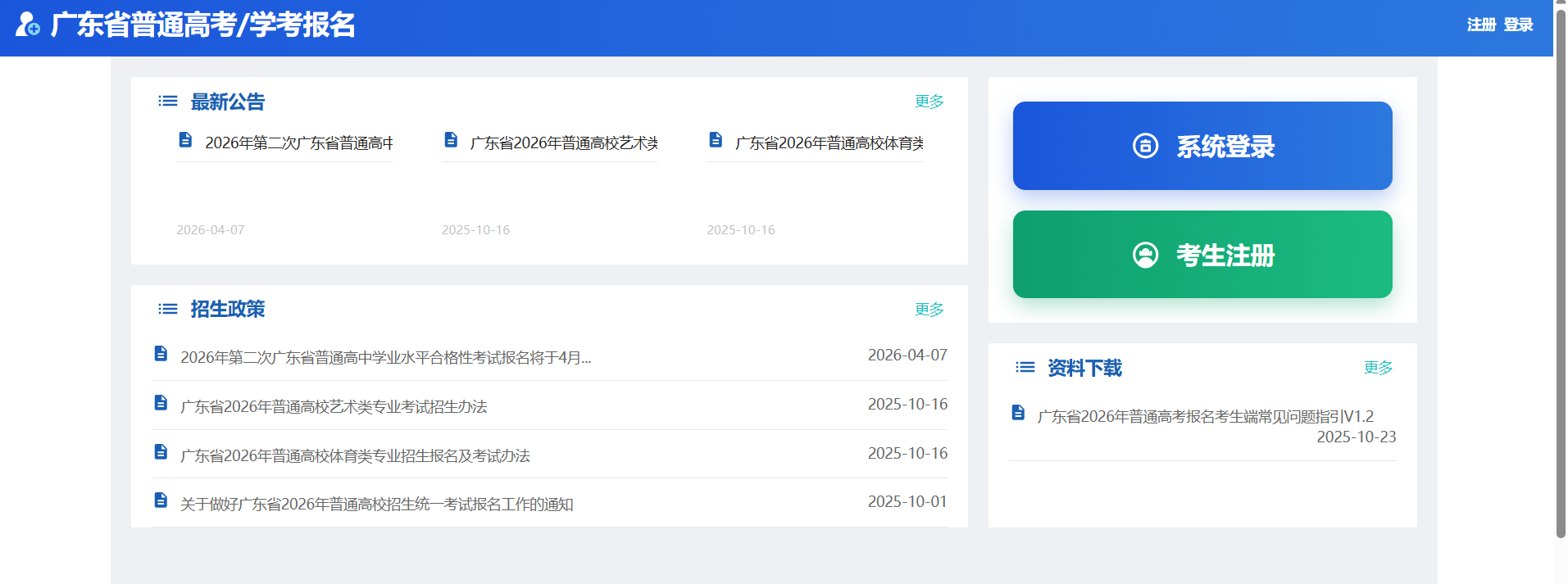This screenshot has height=584, width=1568.
Task: Click the document icon beside 关于做好广东省2026年 notice
Action: click(161, 500)
